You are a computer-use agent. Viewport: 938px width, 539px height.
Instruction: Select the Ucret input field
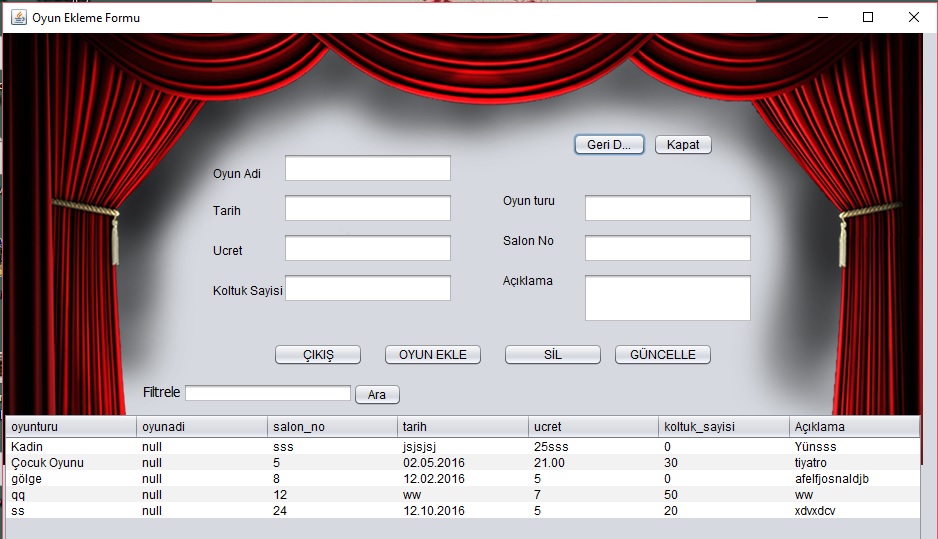click(367, 248)
